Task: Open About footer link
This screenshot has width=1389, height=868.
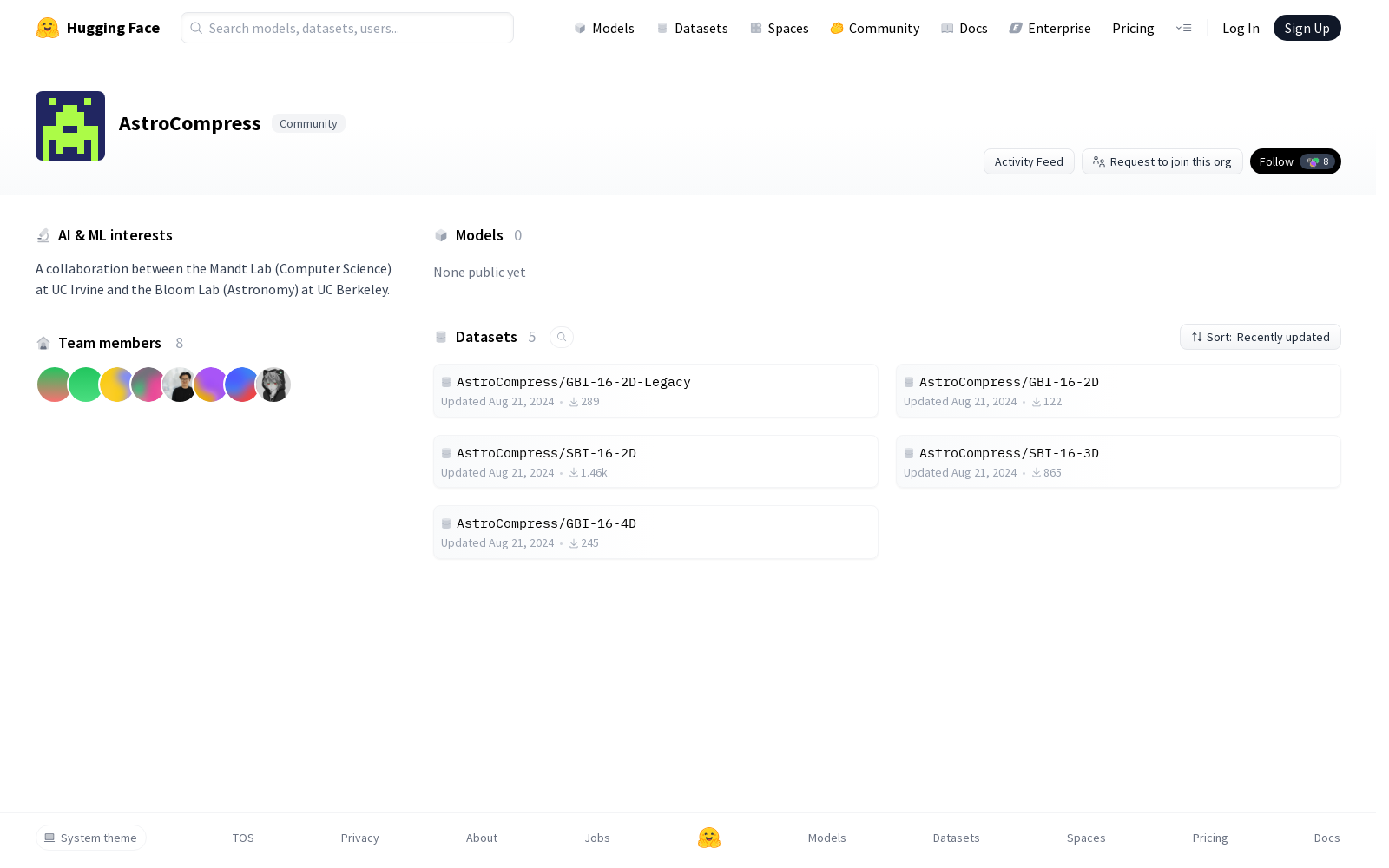Action: (x=482, y=838)
